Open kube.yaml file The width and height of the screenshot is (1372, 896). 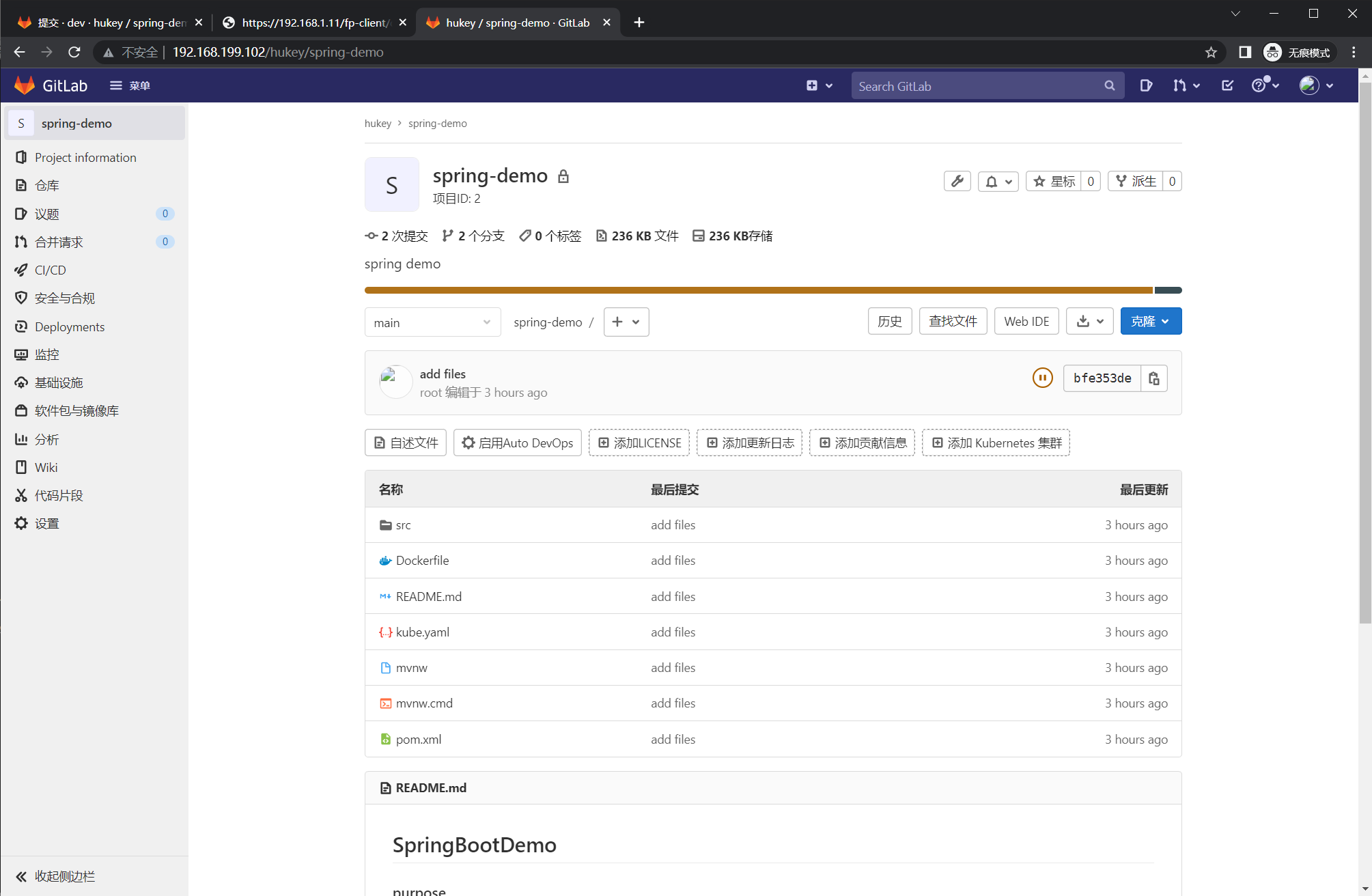click(x=422, y=632)
